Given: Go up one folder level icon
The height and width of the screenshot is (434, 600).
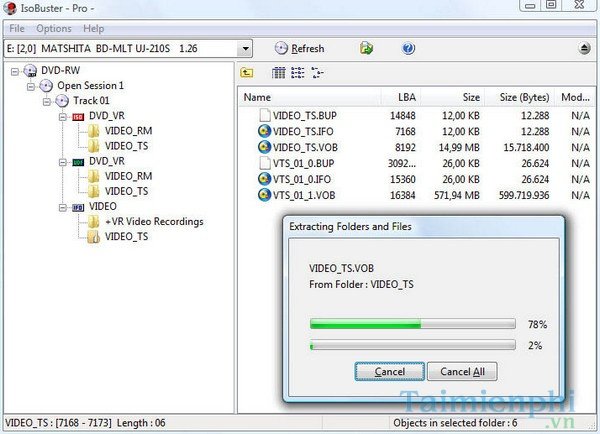Looking at the screenshot, I should [x=247, y=72].
